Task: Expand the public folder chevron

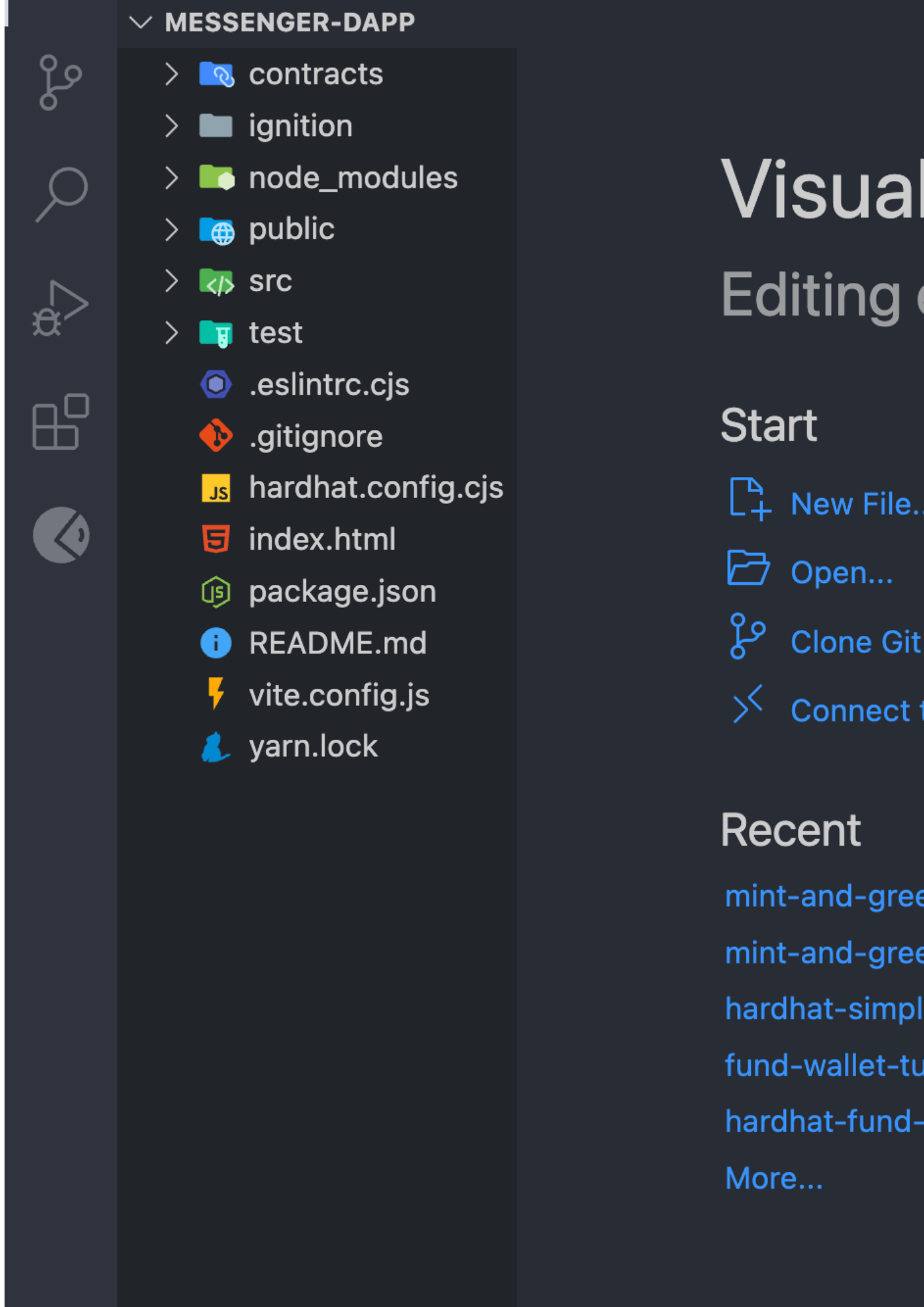Action: (171, 229)
